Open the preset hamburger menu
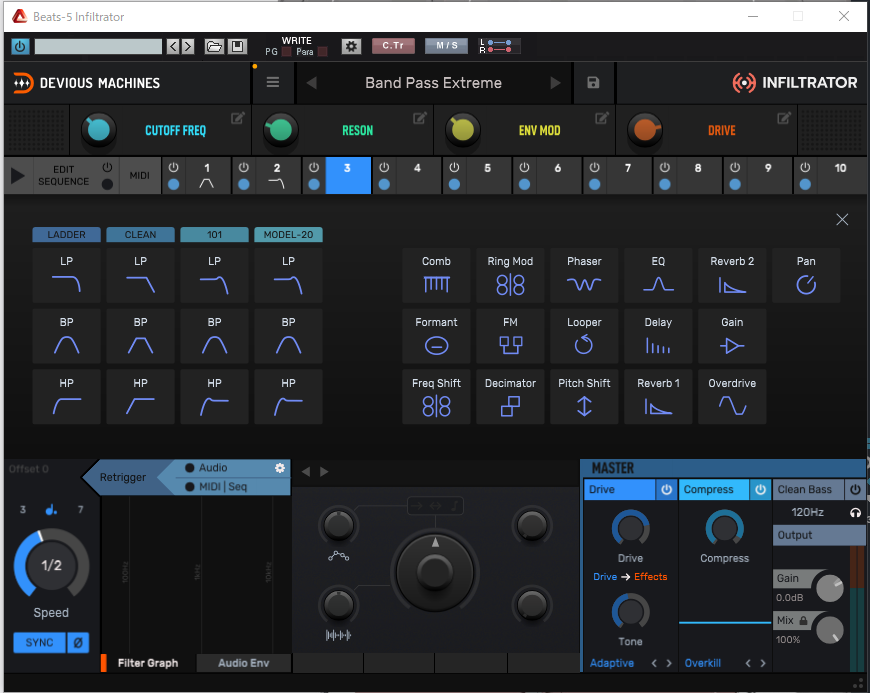 click(x=272, y=83)
